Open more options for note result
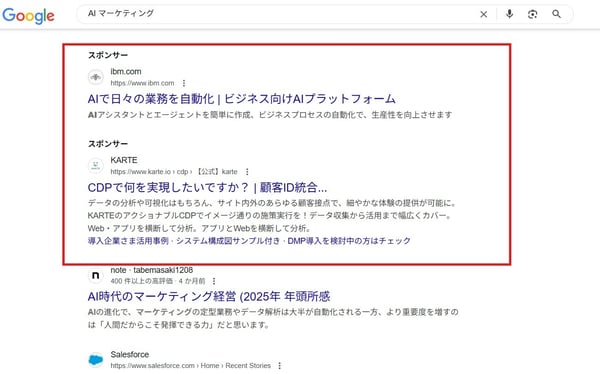This screenshot has width=600, height=374. (x=214, y=281)
